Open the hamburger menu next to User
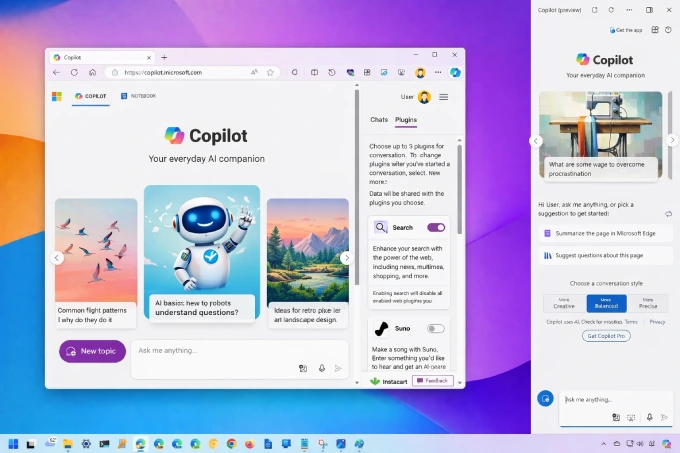The image size is (680, 453). click(443, 97)
